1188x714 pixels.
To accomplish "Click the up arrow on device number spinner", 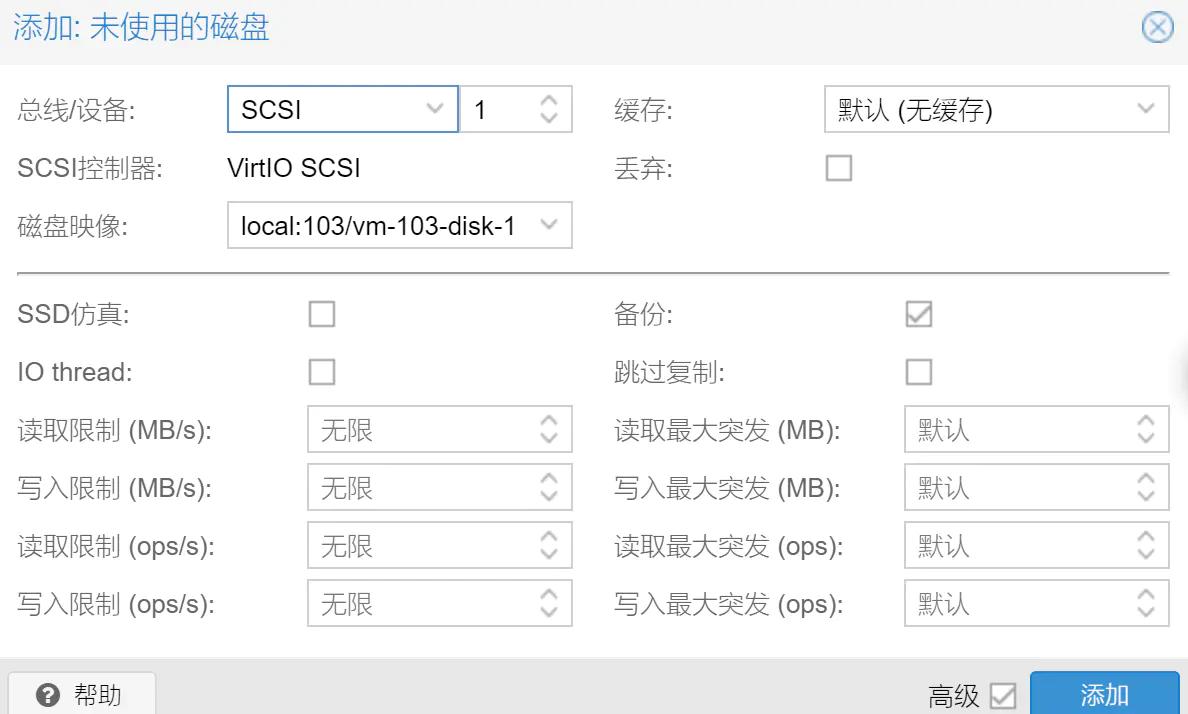I will pos(549,101).
